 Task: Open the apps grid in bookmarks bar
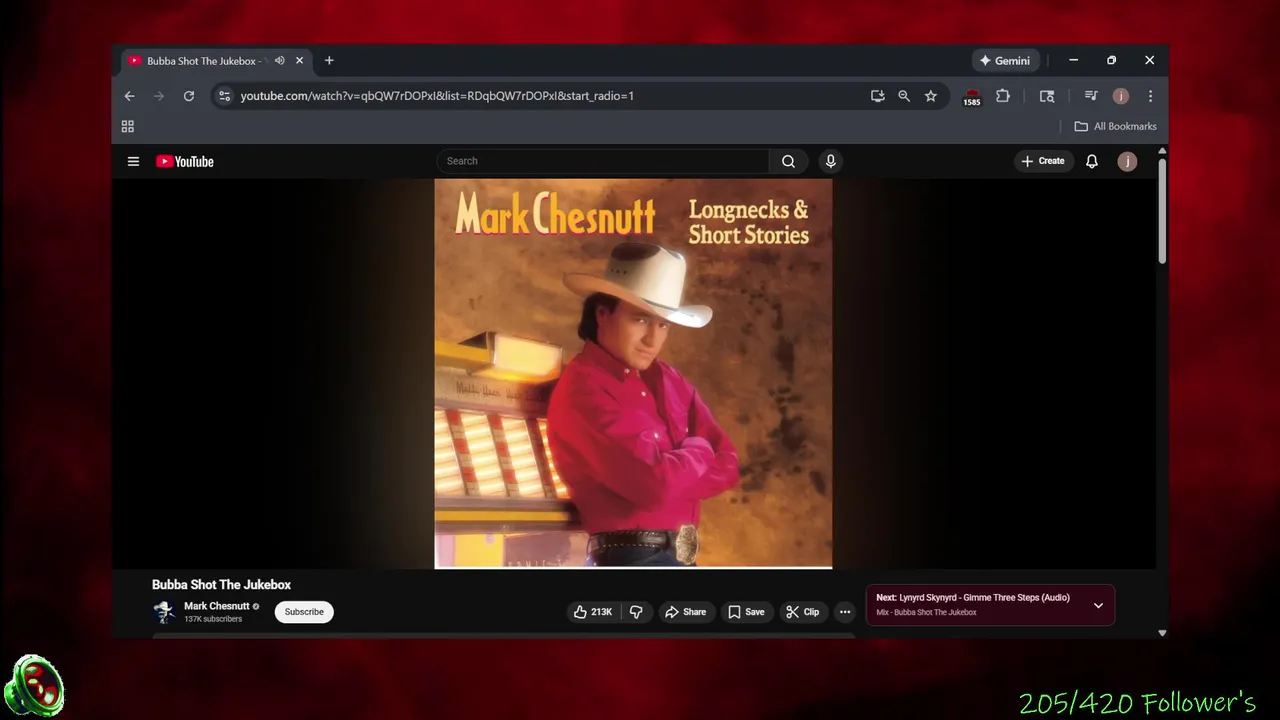pos(128,126)
